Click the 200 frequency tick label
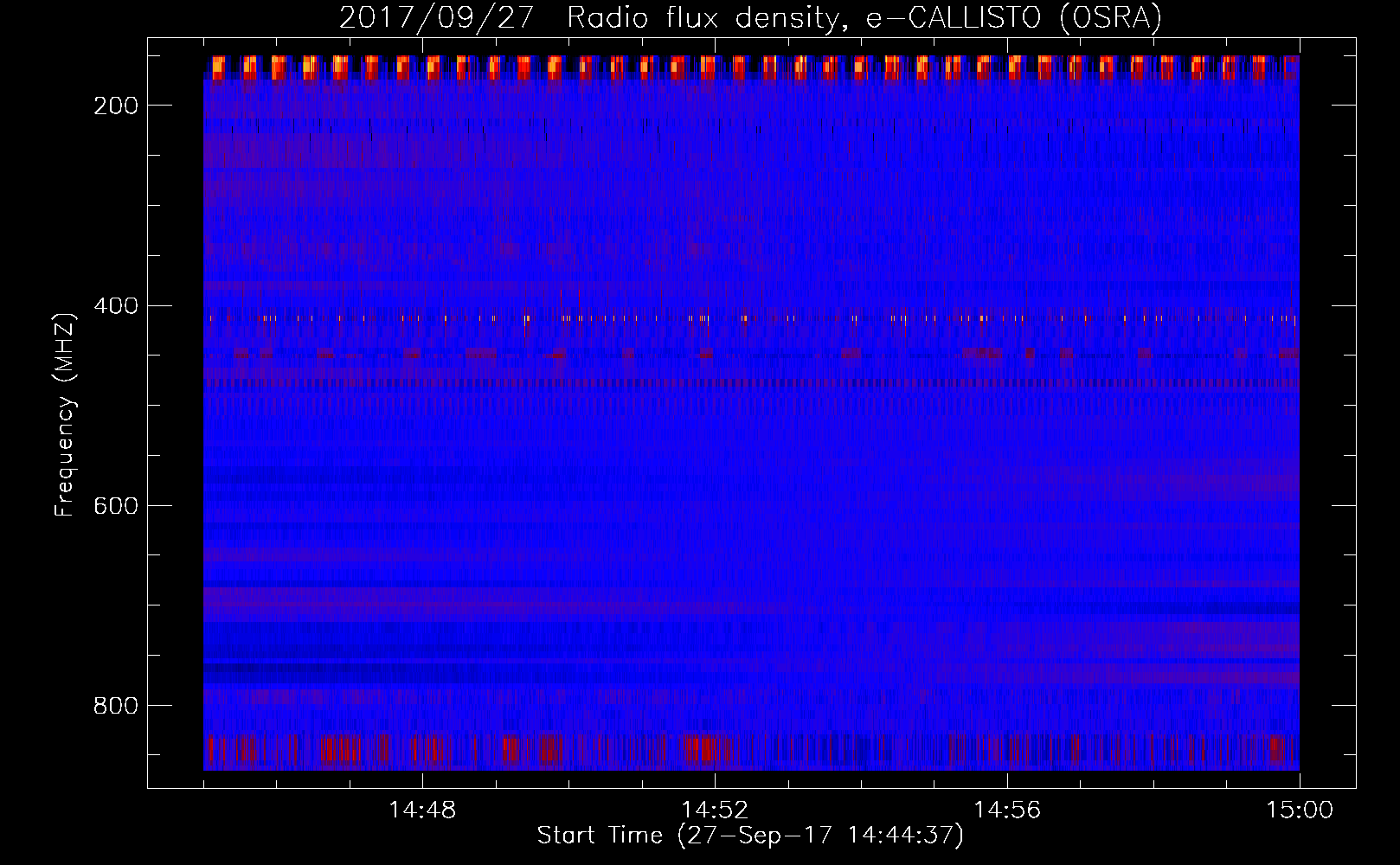The height and width of the screenshot is (865, 1400). [x=116, y=106]
